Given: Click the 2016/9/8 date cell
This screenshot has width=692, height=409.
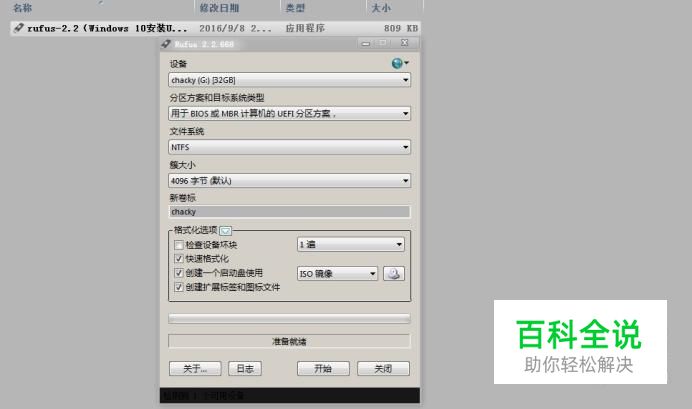Looking at the screenshot, I should (x=235, y=28).
